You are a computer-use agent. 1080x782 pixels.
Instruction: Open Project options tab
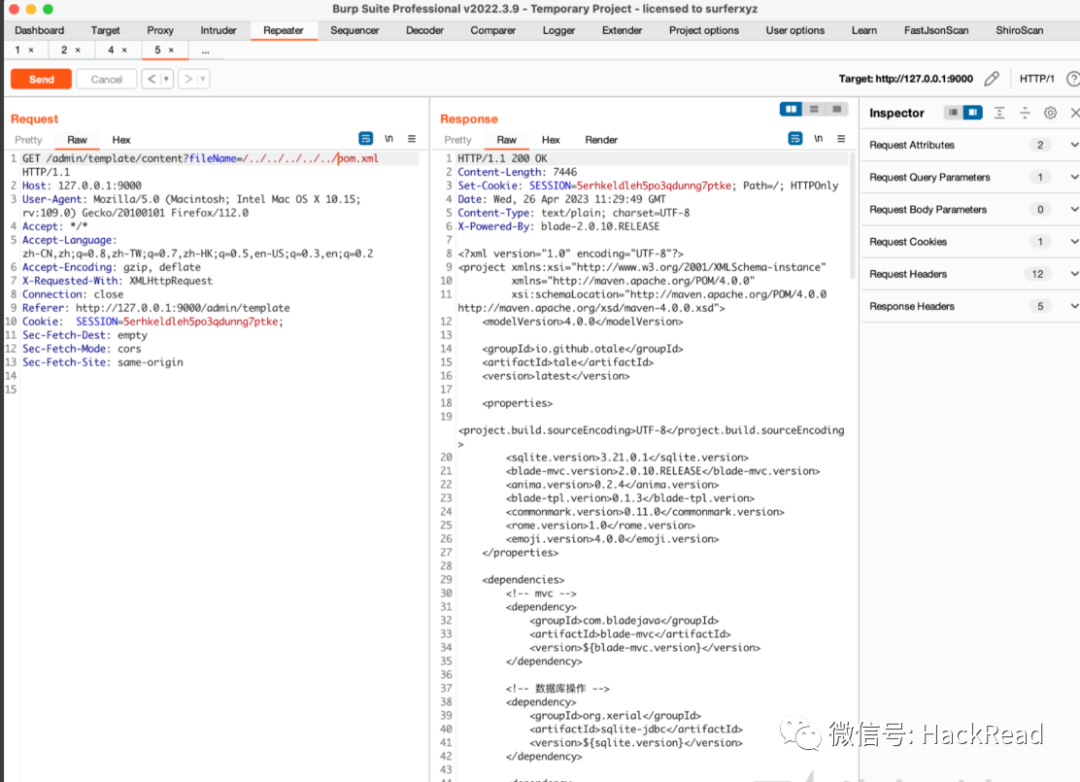(704, 30)
